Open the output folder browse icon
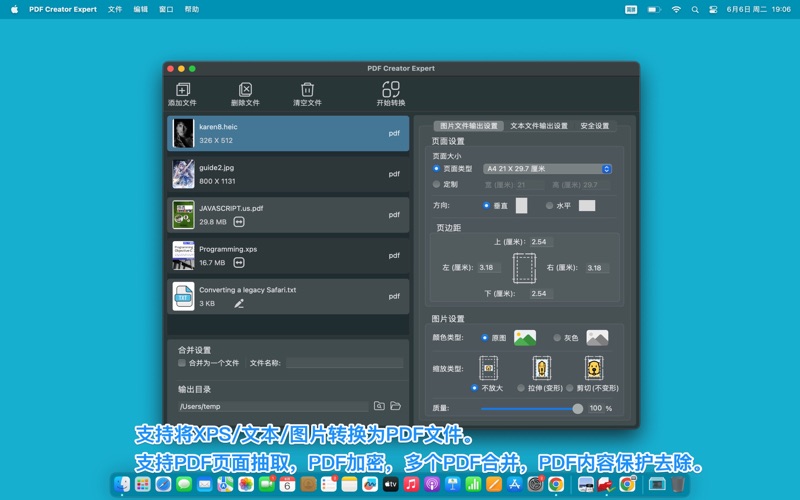Viewport: 800px width, 500px height. point(395,406)
